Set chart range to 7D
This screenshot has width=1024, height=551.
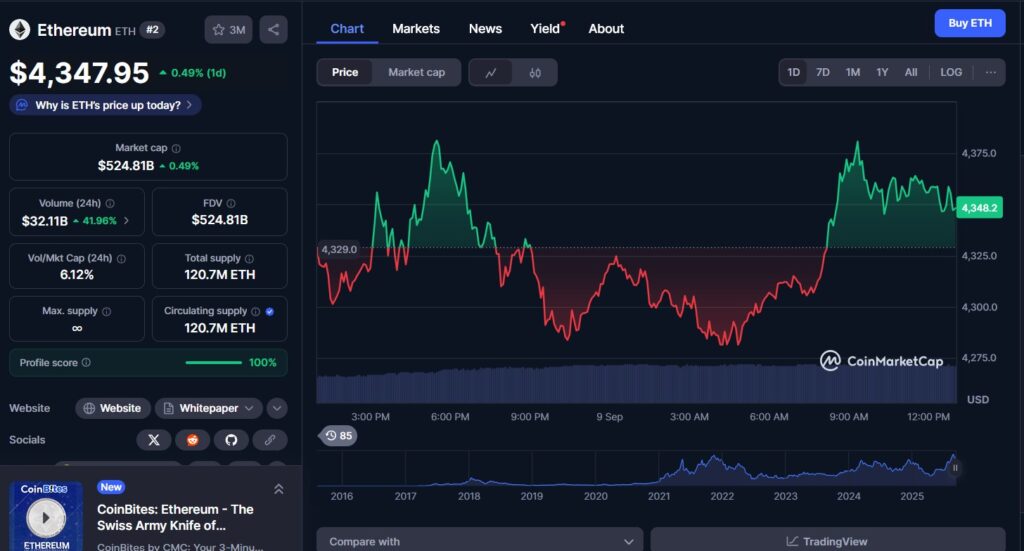823,72
